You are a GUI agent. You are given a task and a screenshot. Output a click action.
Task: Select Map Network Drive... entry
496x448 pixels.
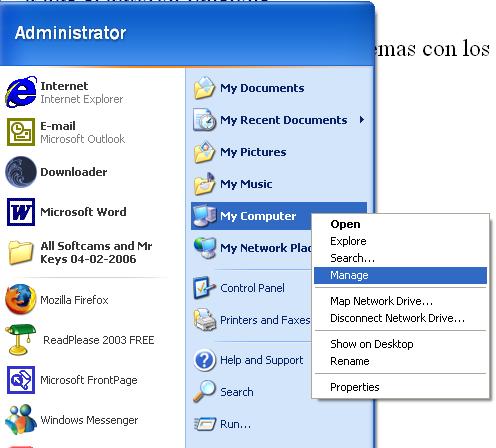tap(400, 301)
